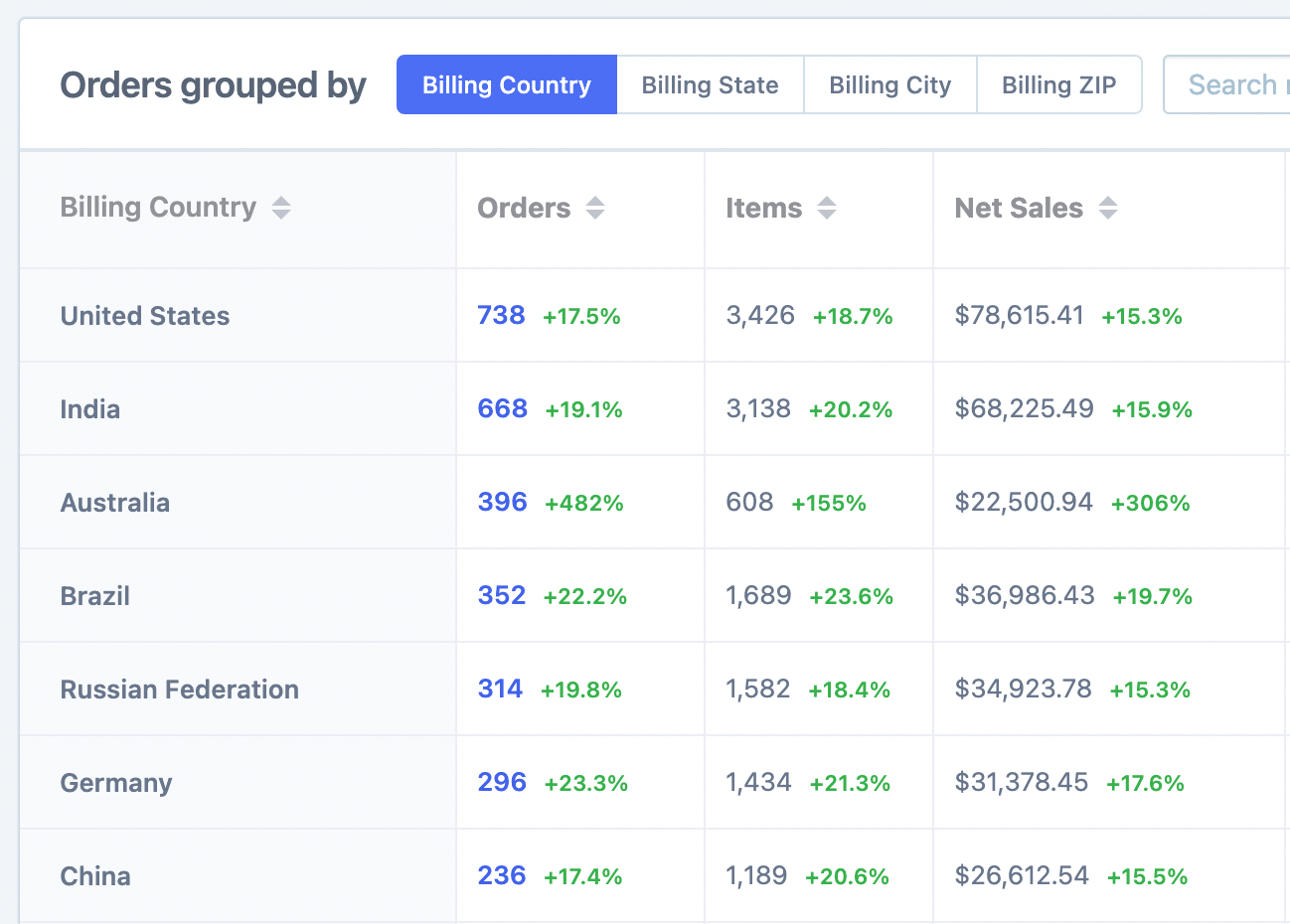Sort the Items column using its sort icon
The image size is (1290, 924).
coord(826,208)
